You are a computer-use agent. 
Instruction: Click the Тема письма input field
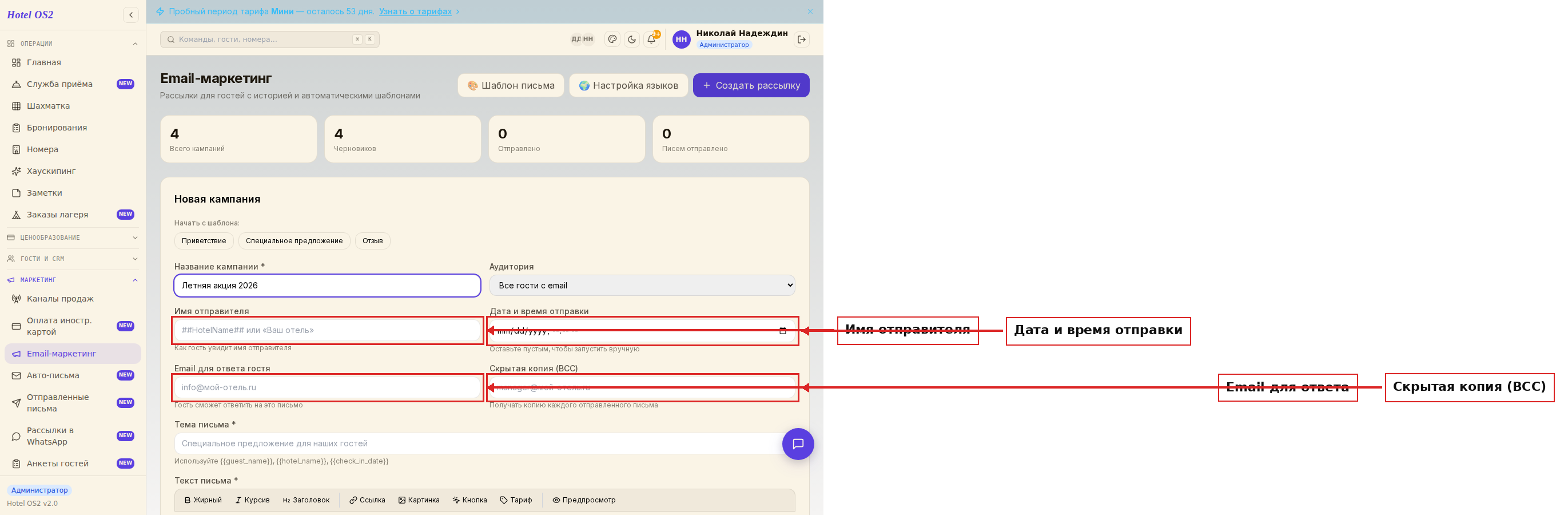484,444
